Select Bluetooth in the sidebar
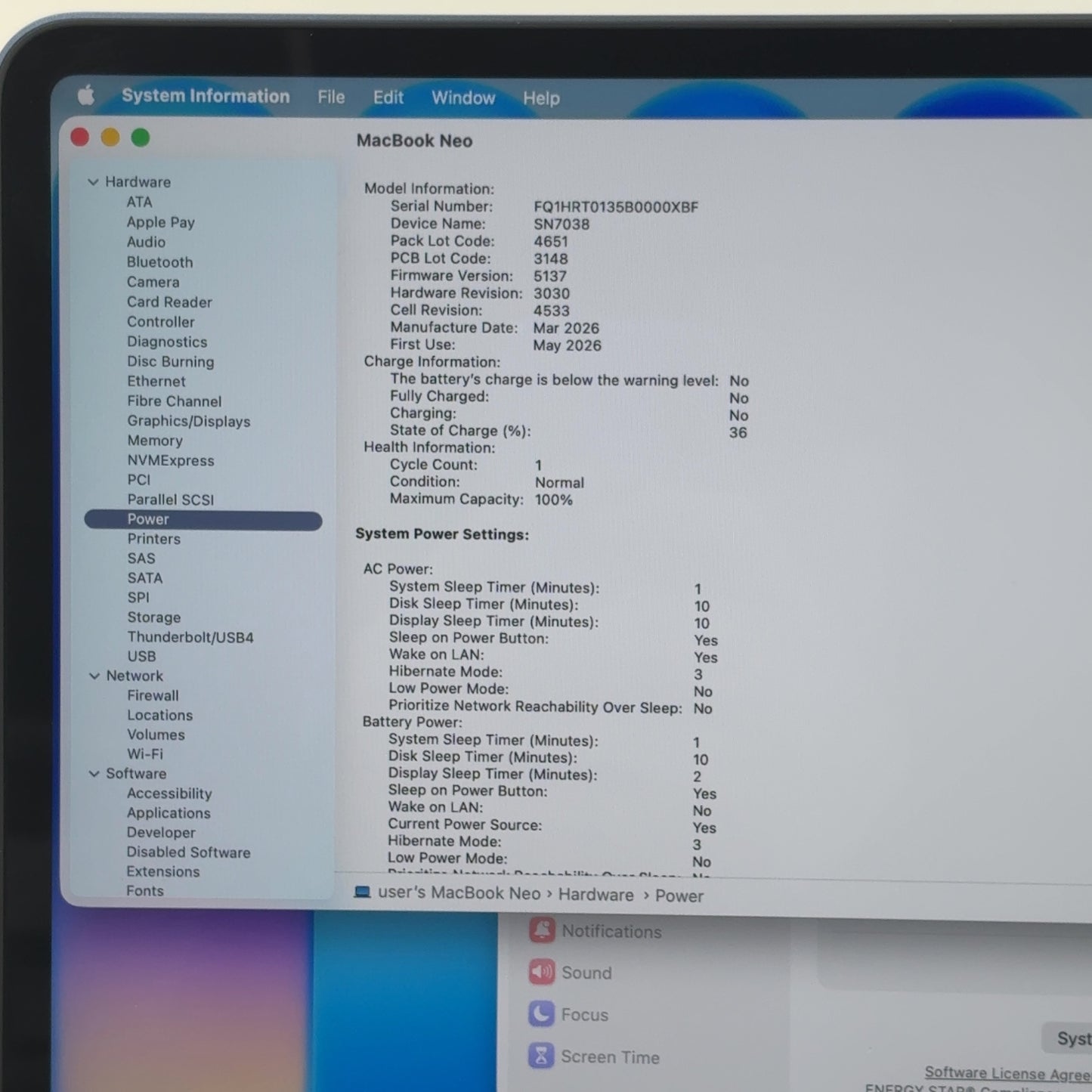 click(x=159, y=261)
